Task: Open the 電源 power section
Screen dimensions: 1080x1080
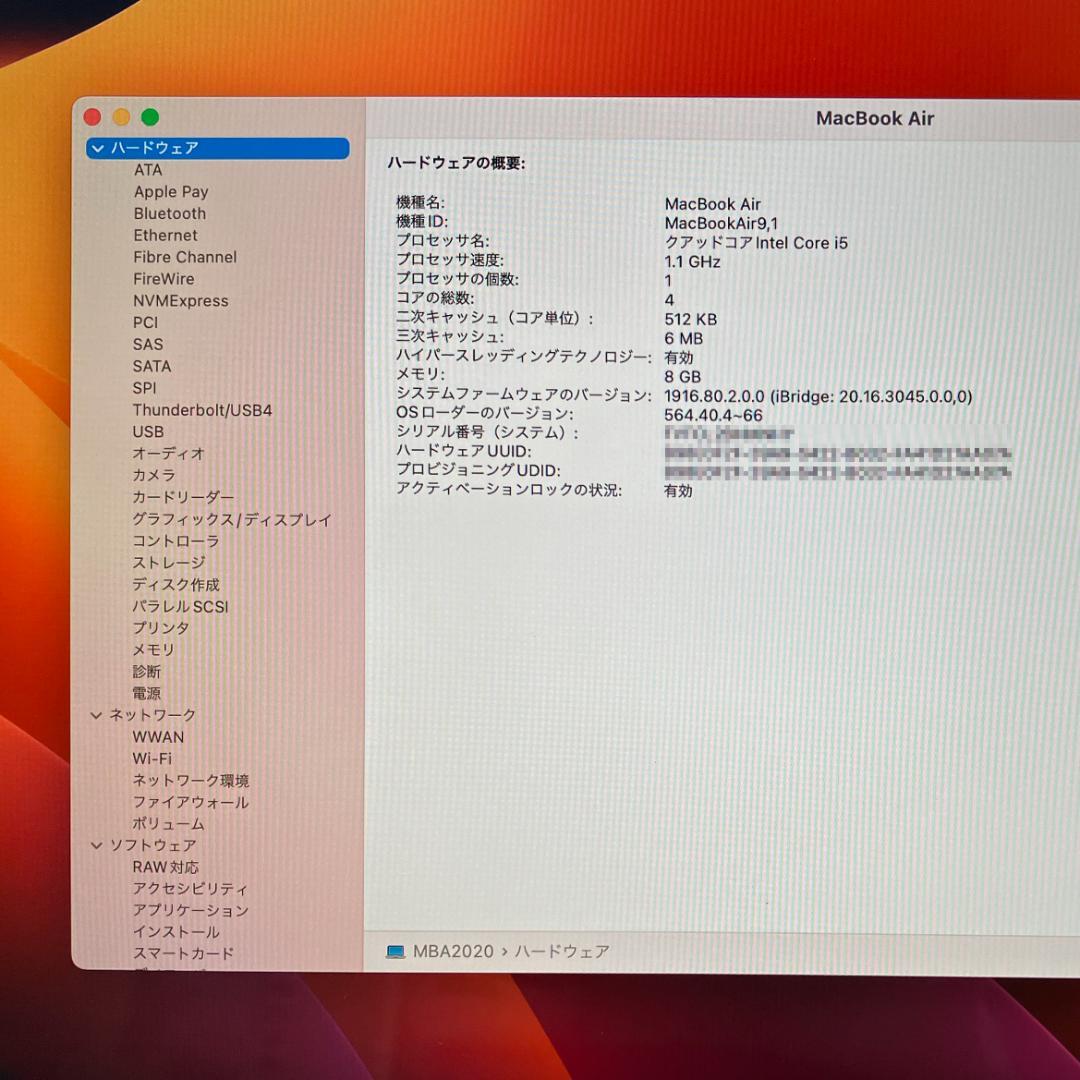Action: click(x=145, y=693)
